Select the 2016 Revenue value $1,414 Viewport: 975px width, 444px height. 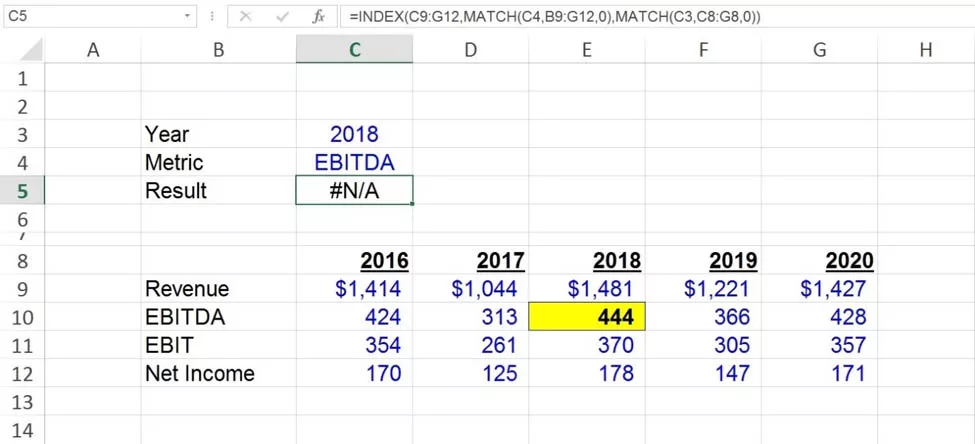point(354,289)
